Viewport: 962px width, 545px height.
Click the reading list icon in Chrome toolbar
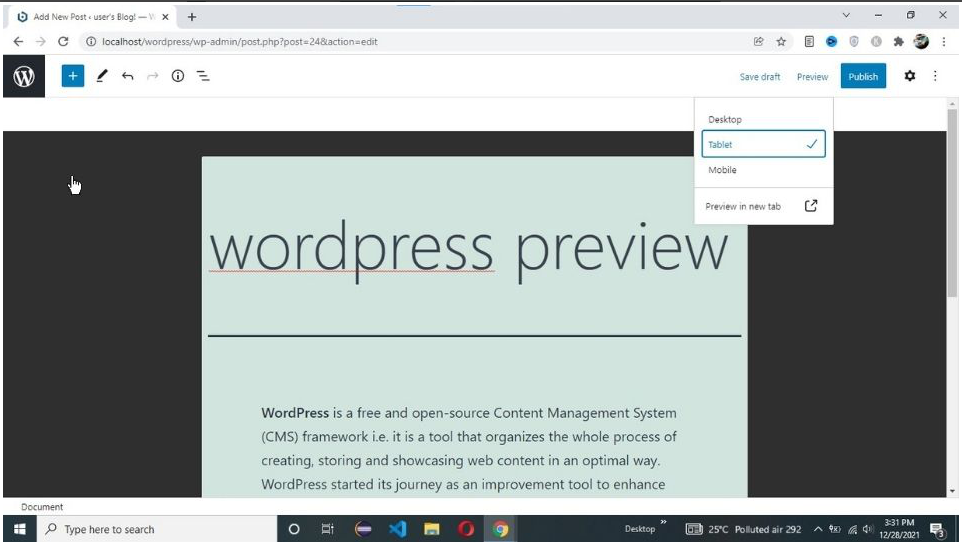point(809,42)
